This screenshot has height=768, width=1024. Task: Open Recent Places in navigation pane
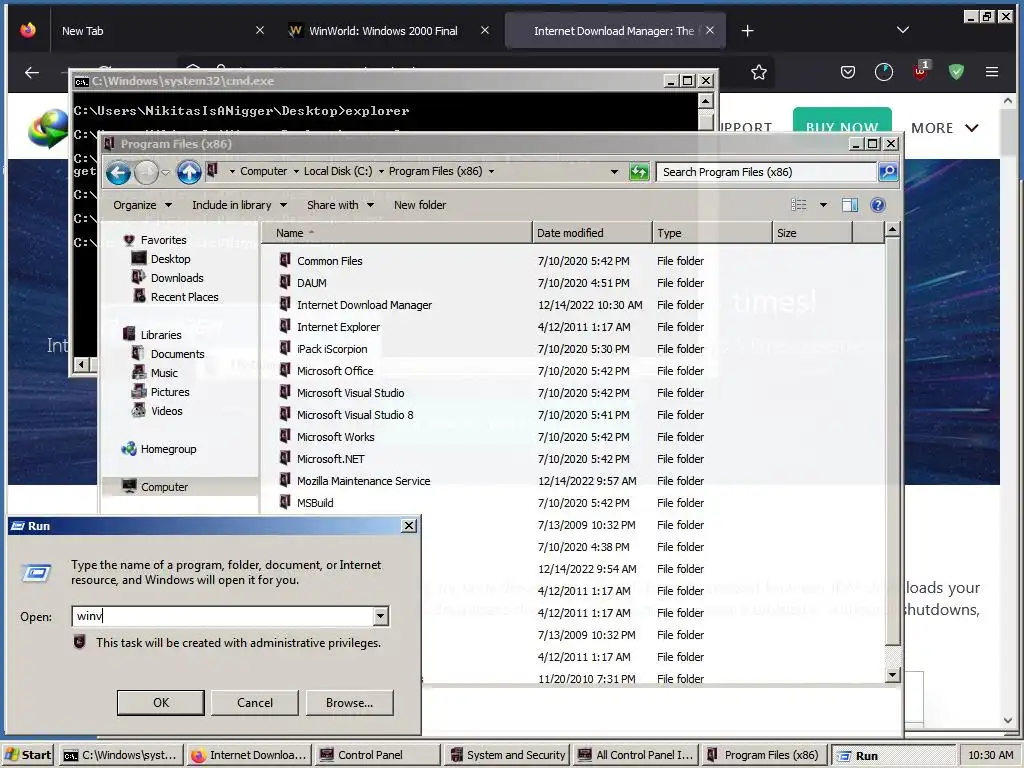pyautogui.click(x=184, y=296)
